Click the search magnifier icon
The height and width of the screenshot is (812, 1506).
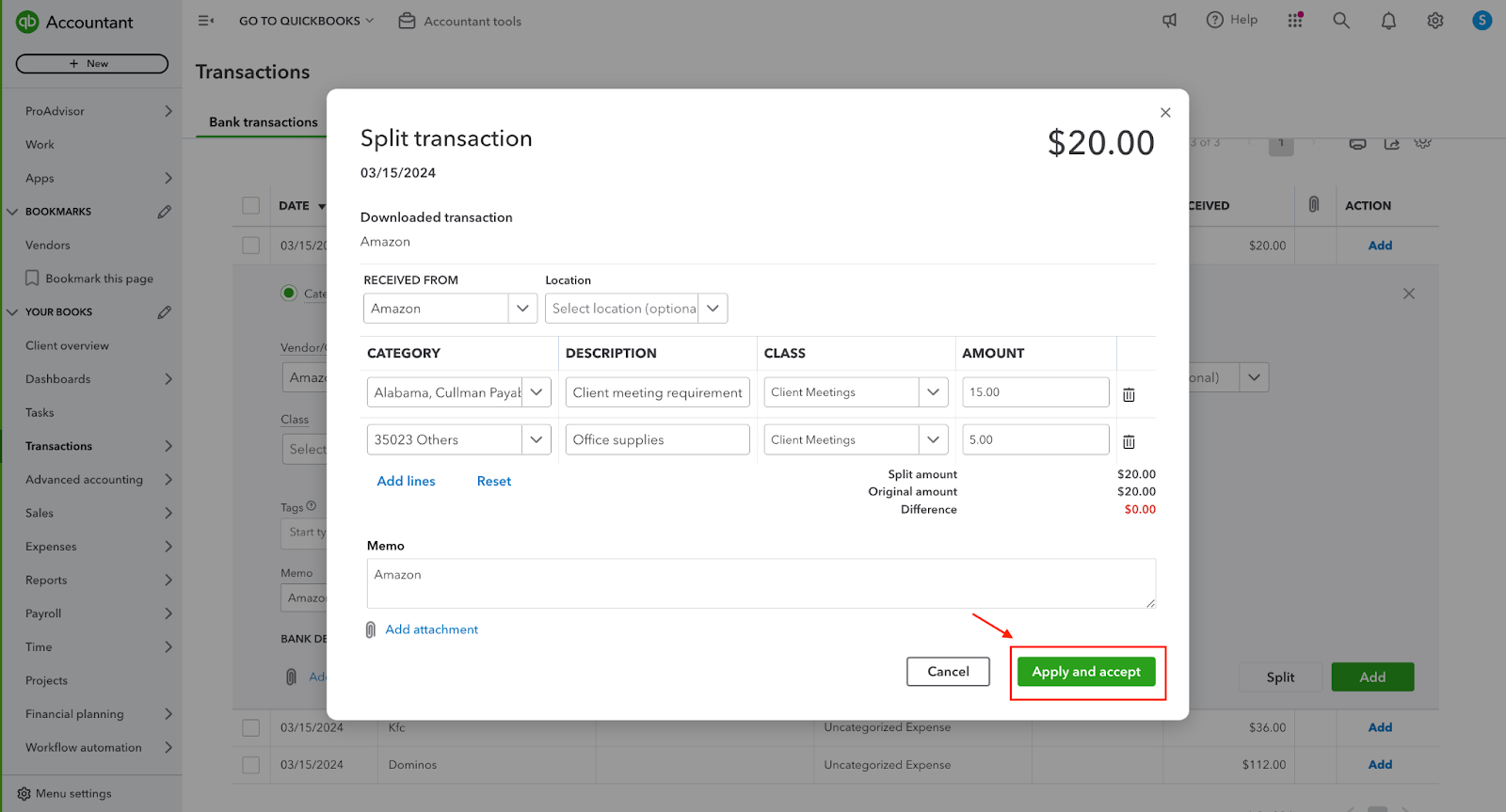[1341, 20]
